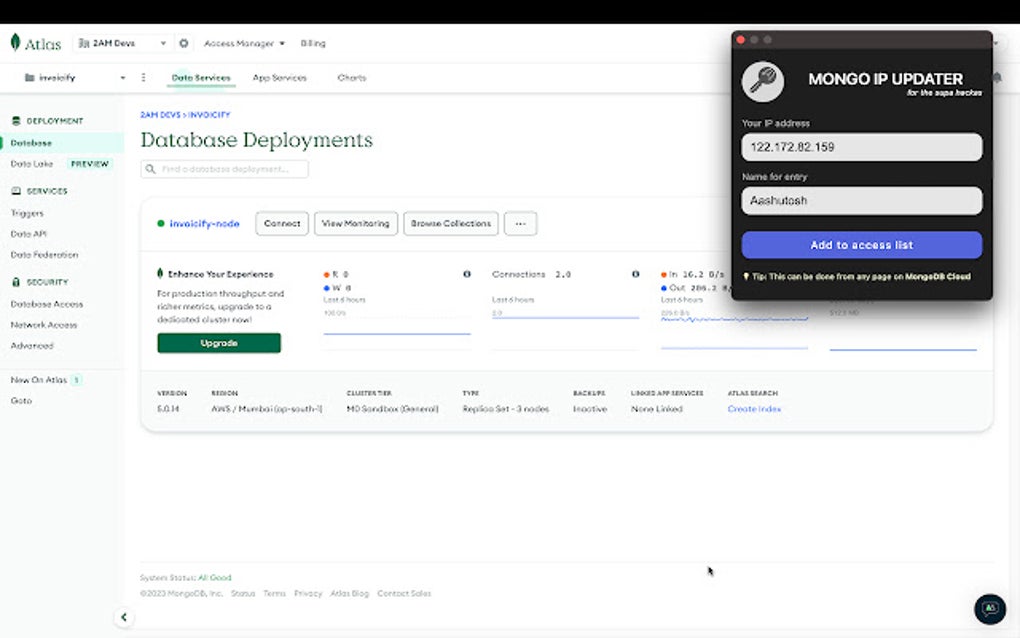Screen dimensions: 1020x638
Task: Open the invoicify project dropdown
Action: [x=75, y=78]
